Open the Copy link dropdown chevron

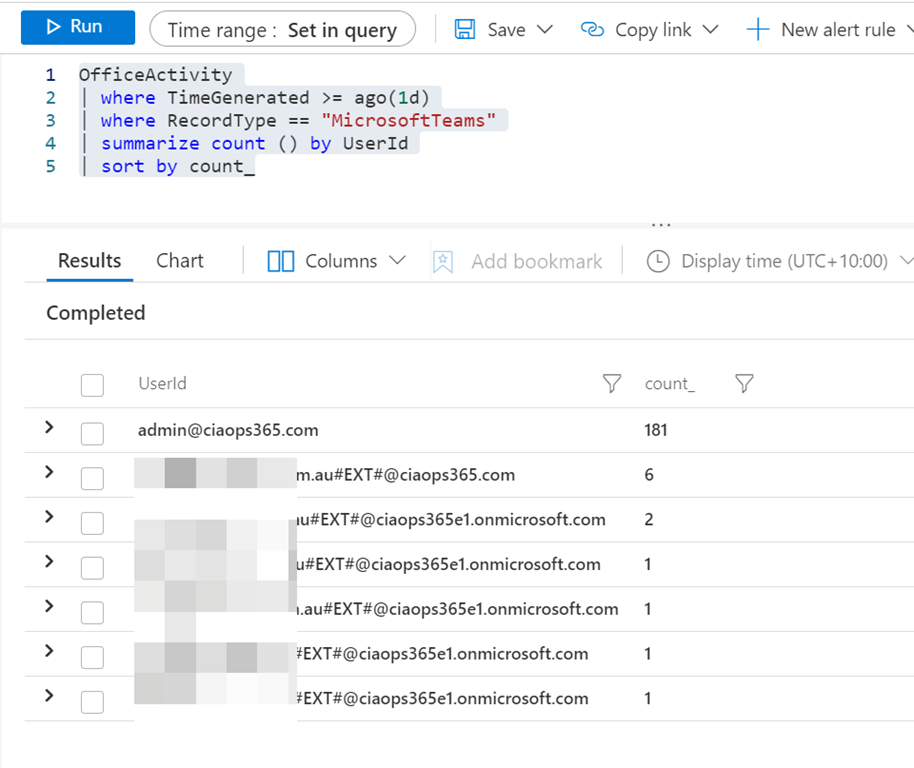(711, 29)
